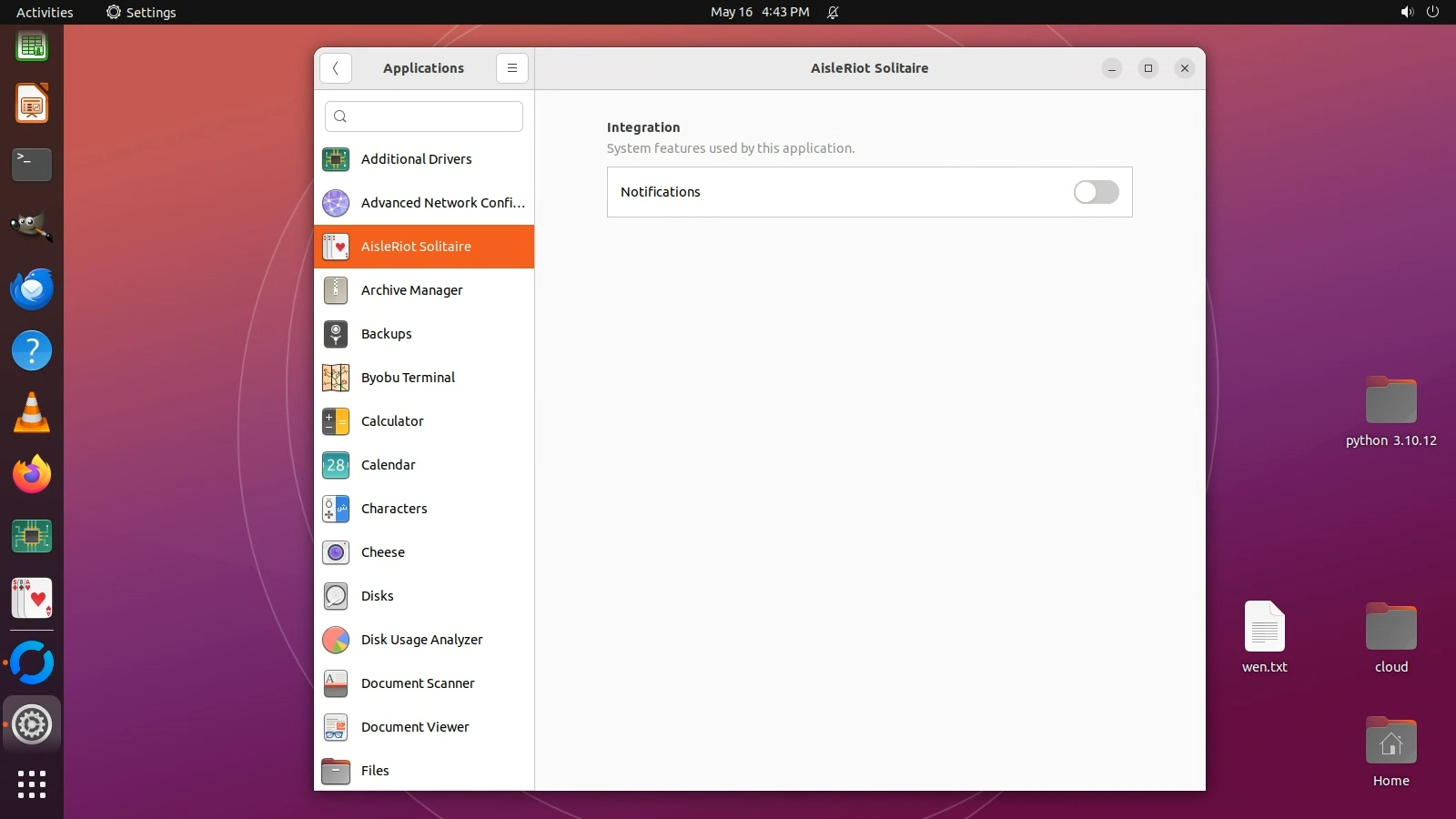Open Advanced Network Configuration entry

424,203
